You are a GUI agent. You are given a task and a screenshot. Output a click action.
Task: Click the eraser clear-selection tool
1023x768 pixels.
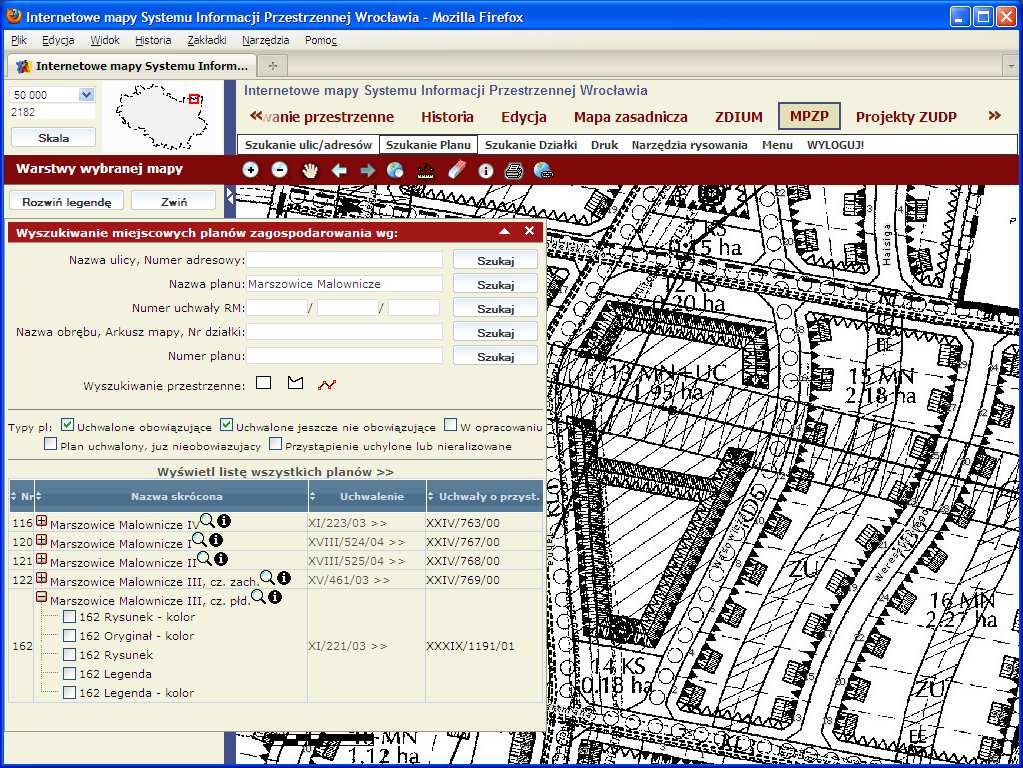pyautogui.click(x=457, y=170)
